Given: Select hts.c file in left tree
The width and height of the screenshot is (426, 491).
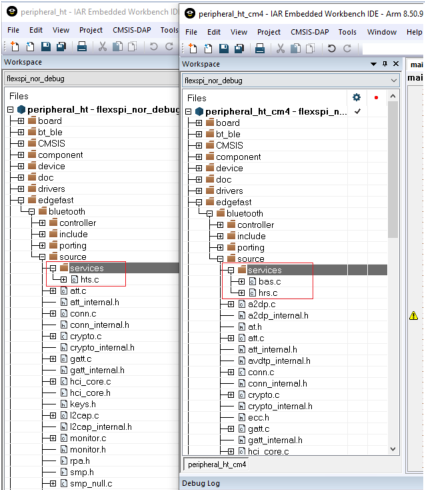Looking at the screenshot, I should (89, 280).
